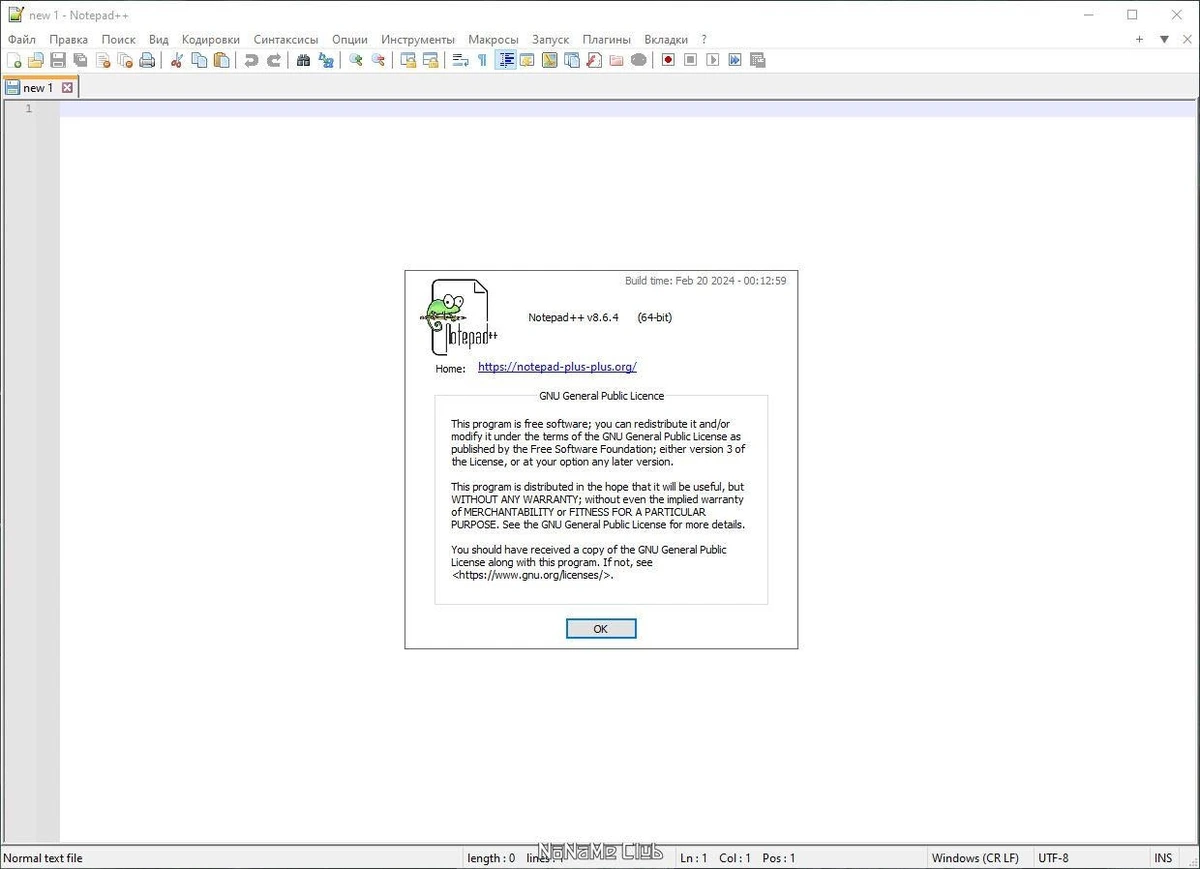This screenshot has width=1200, height=869.
Task: Click the Monitoring (tail -f) eye icon
Action: pos(638,60)
